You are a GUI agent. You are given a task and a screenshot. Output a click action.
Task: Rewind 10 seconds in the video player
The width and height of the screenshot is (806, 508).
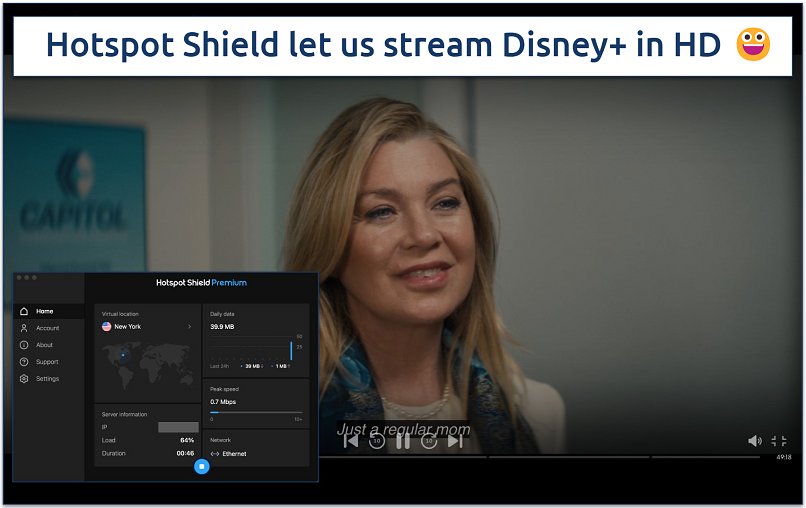377,441
